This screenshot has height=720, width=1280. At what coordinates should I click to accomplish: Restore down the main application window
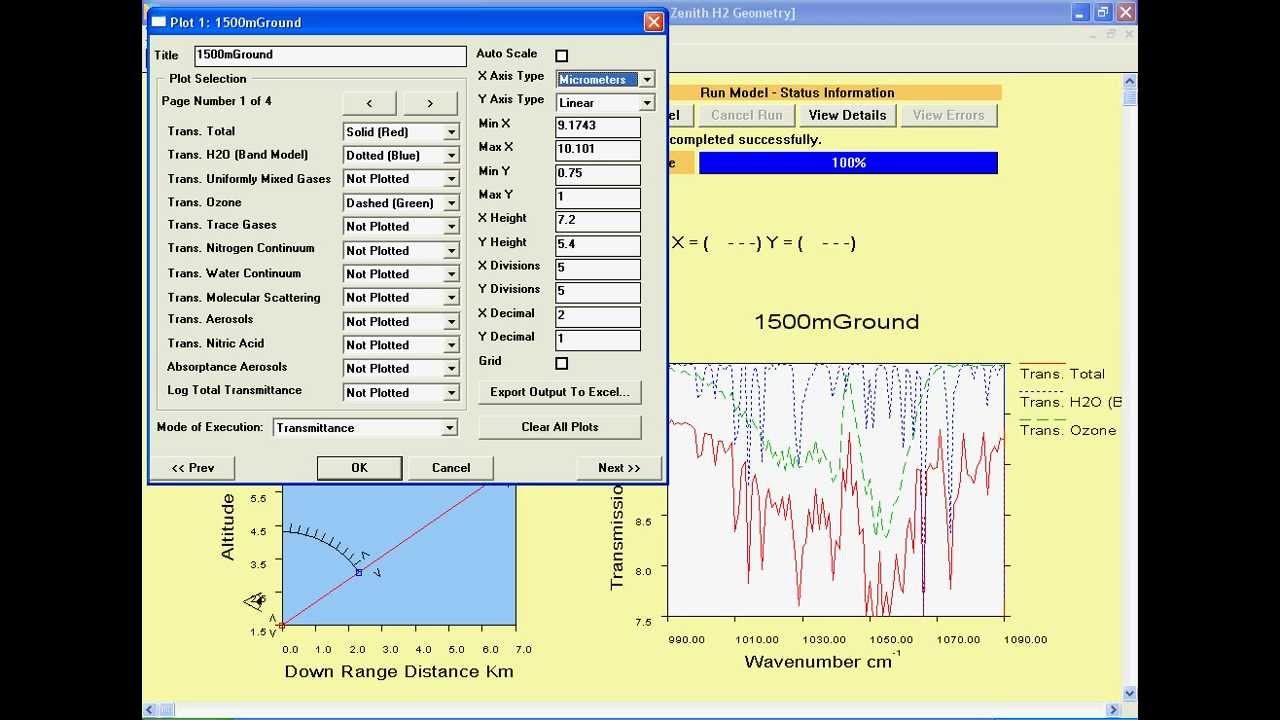tap(1103, 12)
